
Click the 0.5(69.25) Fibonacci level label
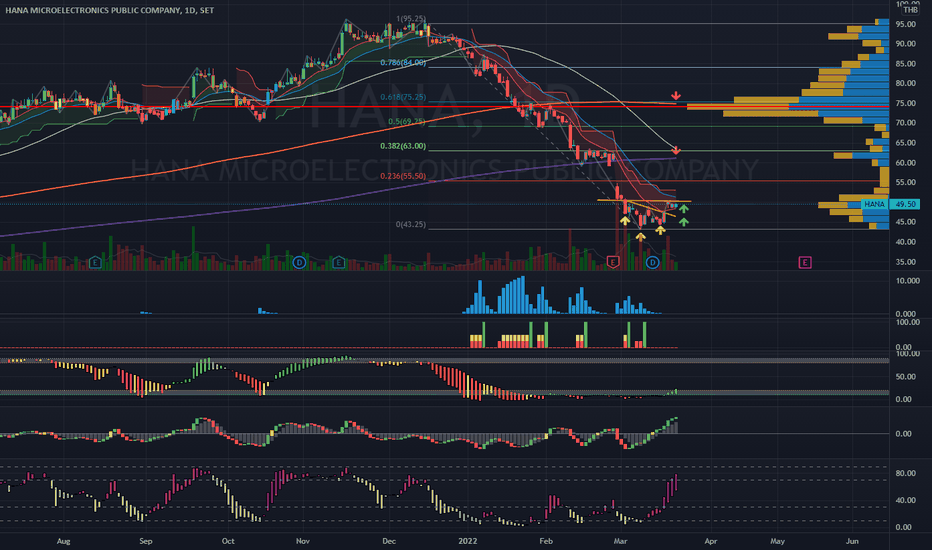click(407, 121)
